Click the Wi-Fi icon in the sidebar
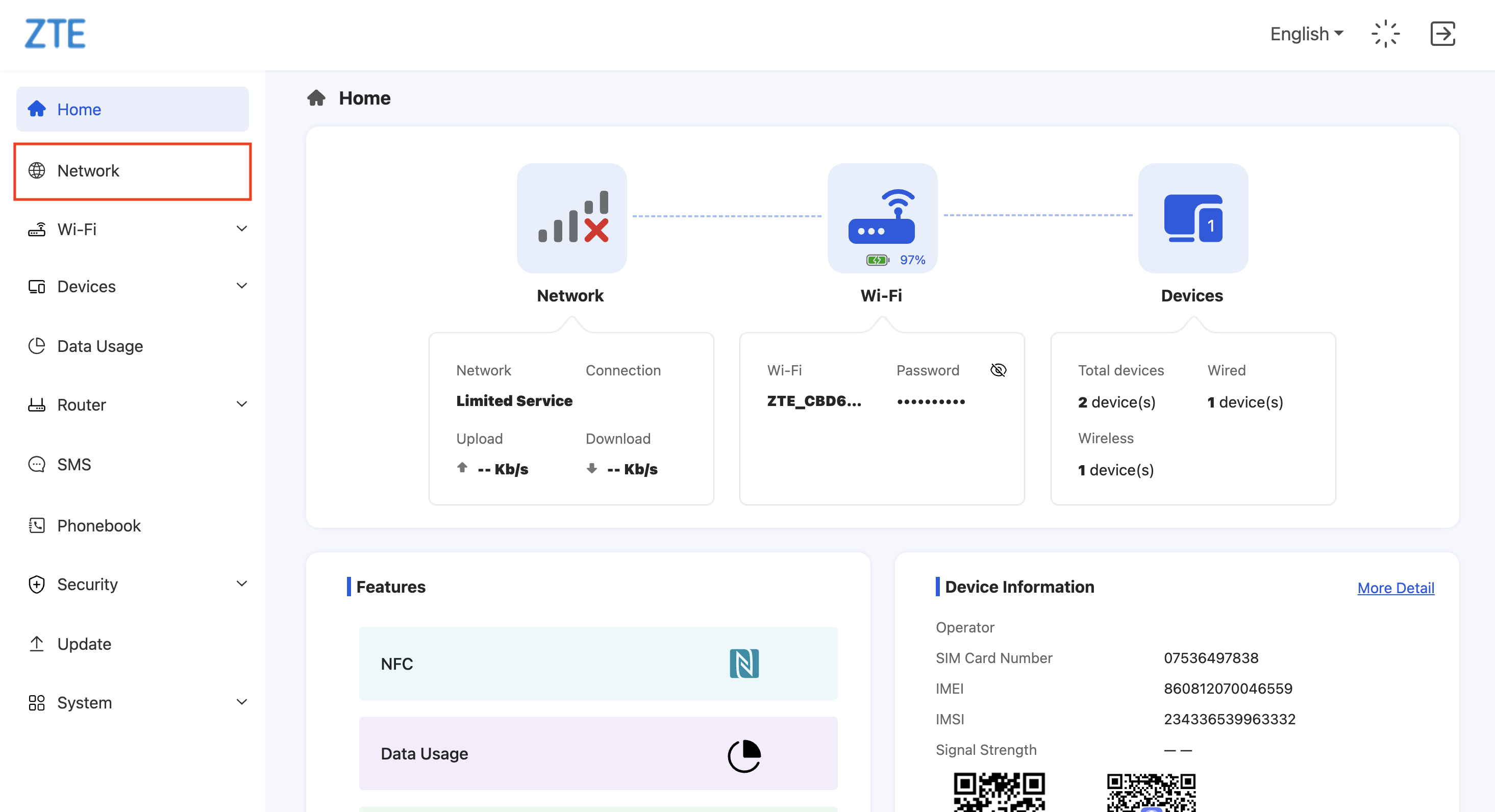This screenshot has height=812, width=1495. [37, 229]
